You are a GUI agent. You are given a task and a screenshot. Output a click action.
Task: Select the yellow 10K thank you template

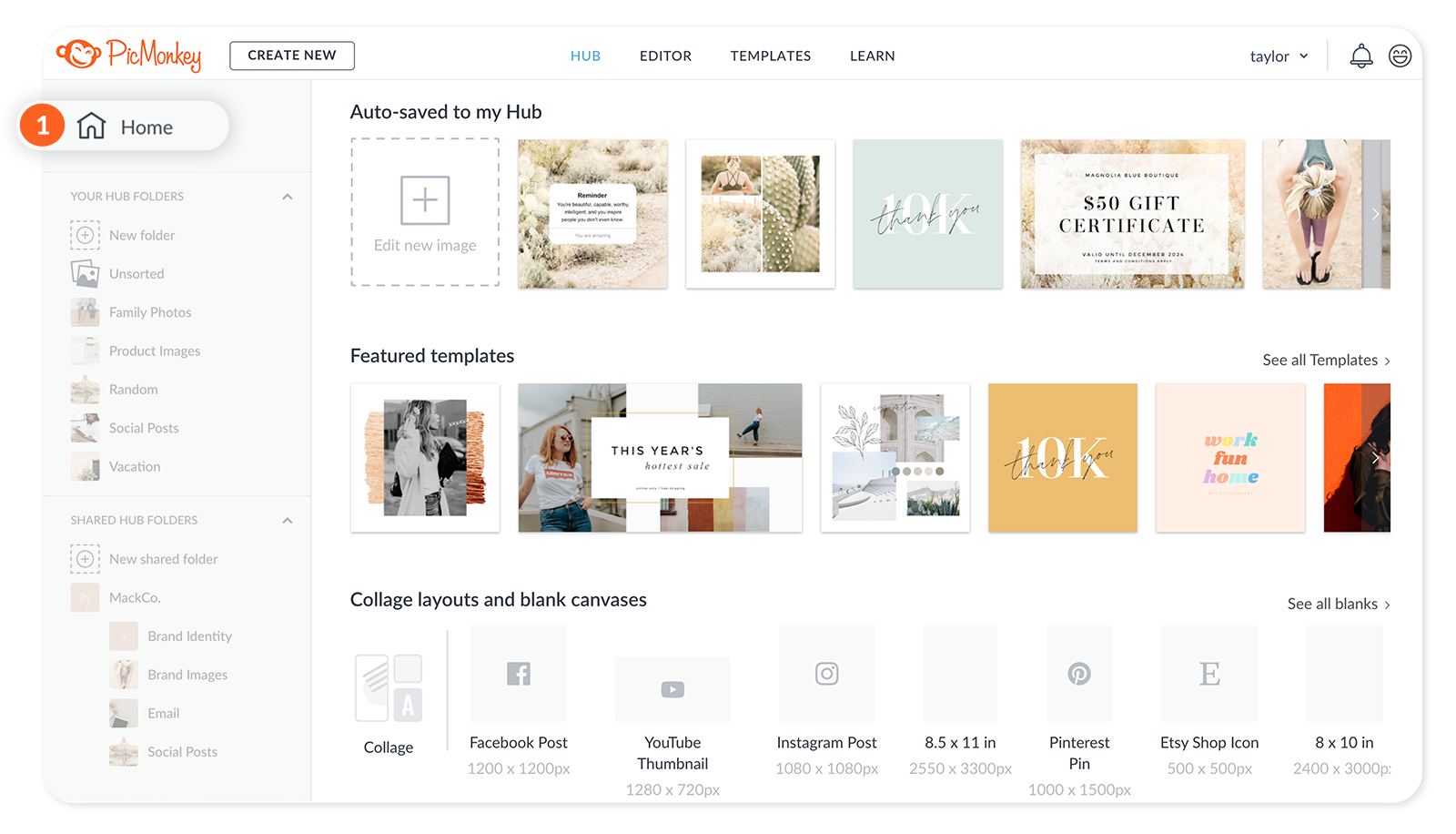tap(1063, 458)
